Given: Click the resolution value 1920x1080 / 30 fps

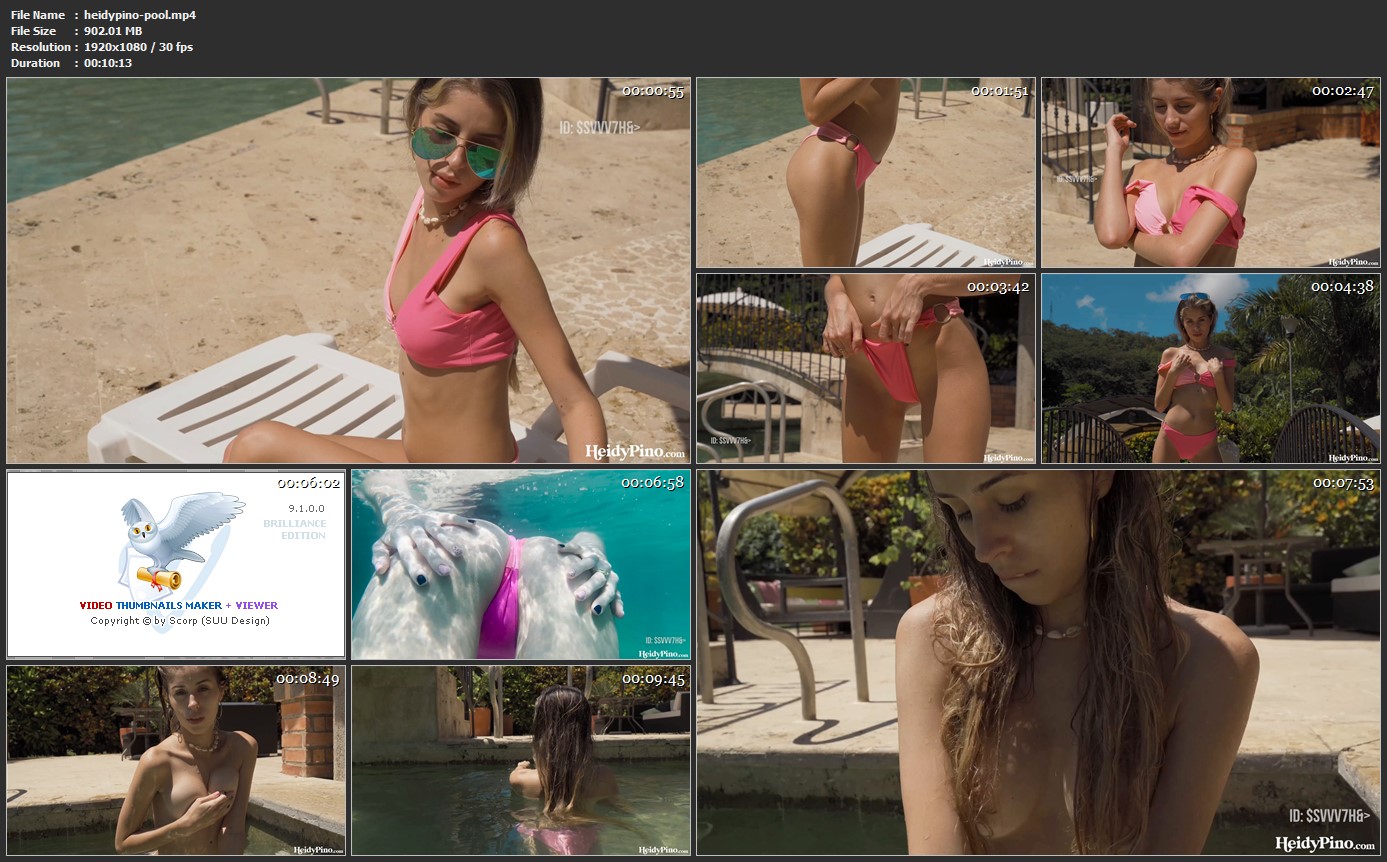Looking at the screenshot, I should [x=138, y=47].
